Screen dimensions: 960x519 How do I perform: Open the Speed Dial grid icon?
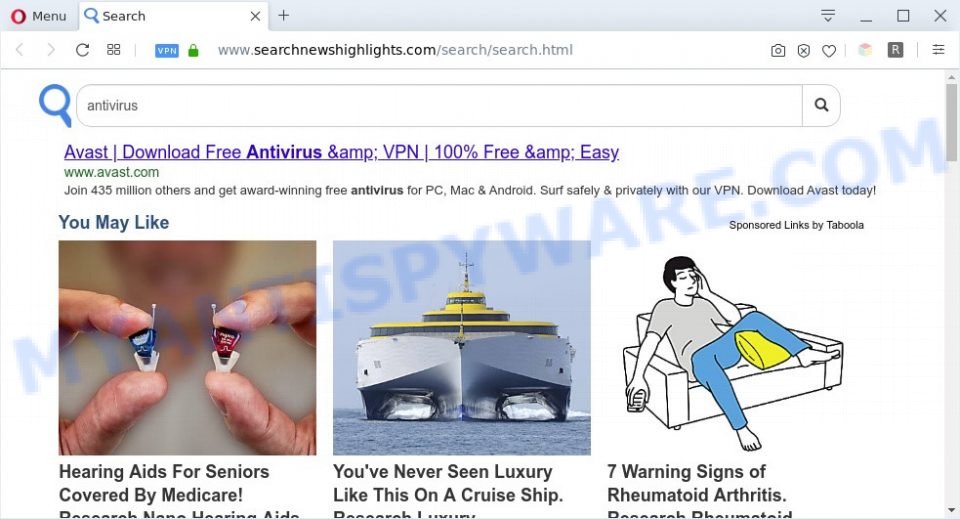114,50
